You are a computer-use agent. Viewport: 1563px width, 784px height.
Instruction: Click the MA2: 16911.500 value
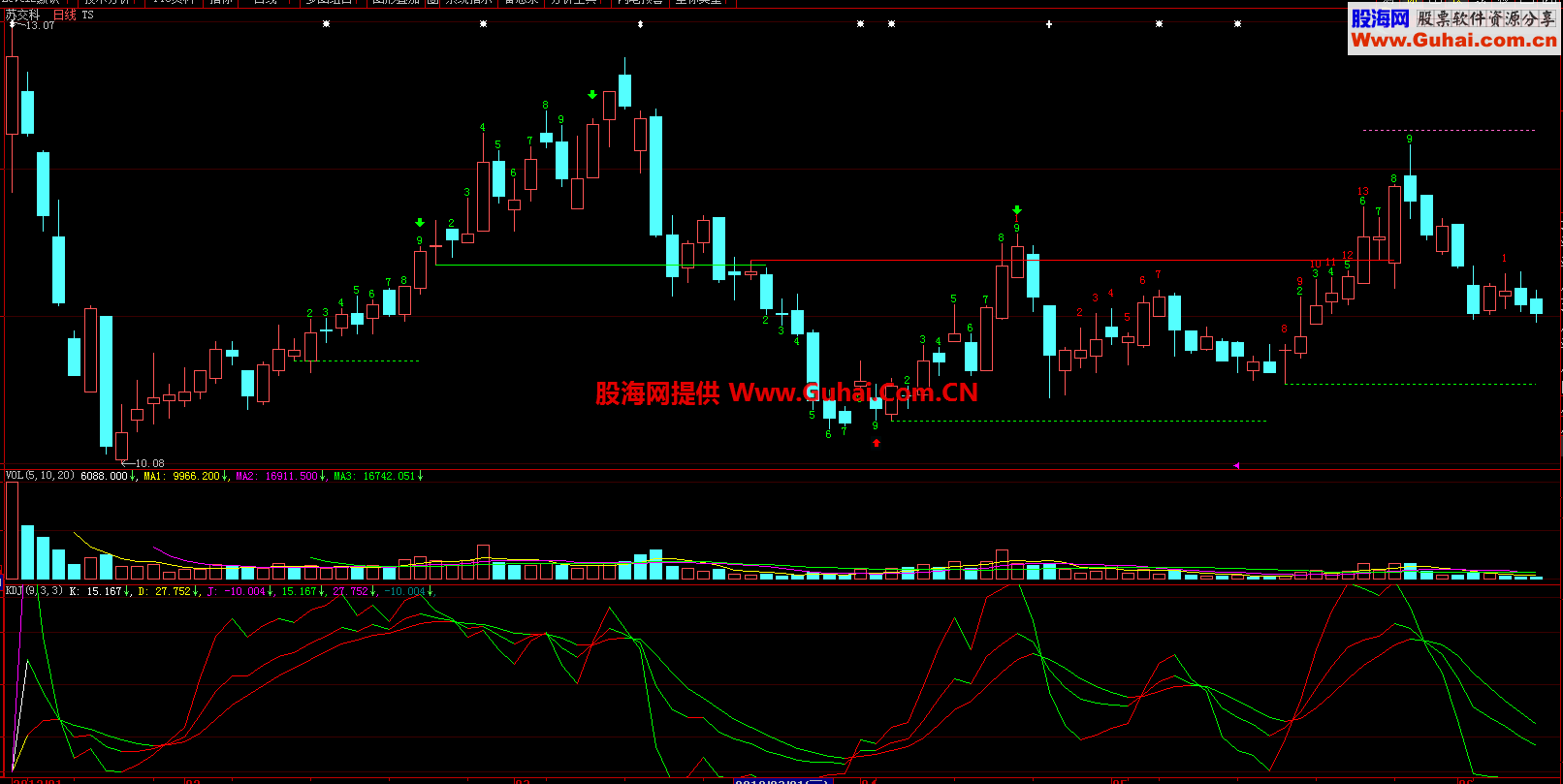pyautogui.click(x=277, y=476)
